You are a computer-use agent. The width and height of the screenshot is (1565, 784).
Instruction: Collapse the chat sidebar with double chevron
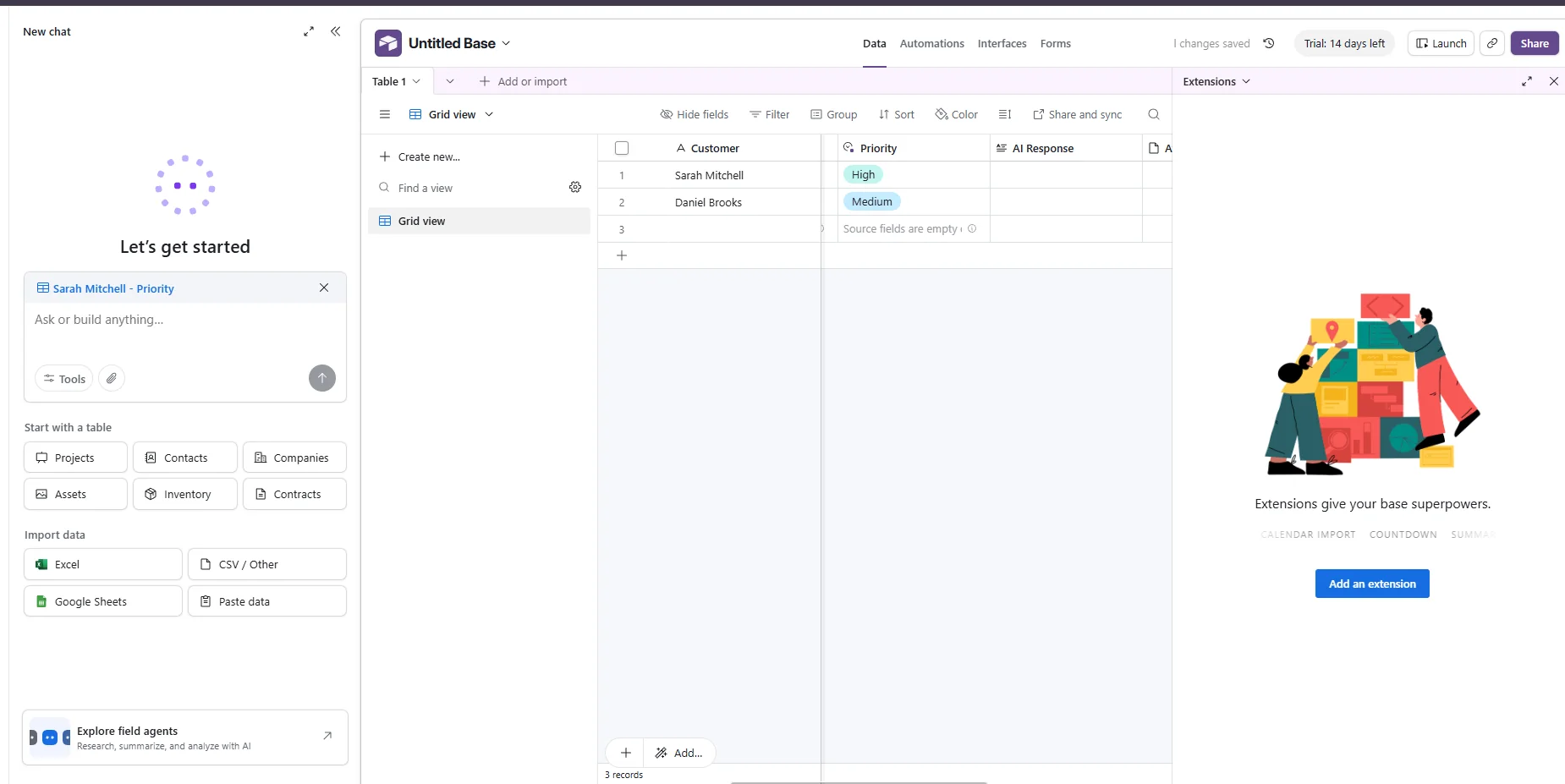click(336, 31)
